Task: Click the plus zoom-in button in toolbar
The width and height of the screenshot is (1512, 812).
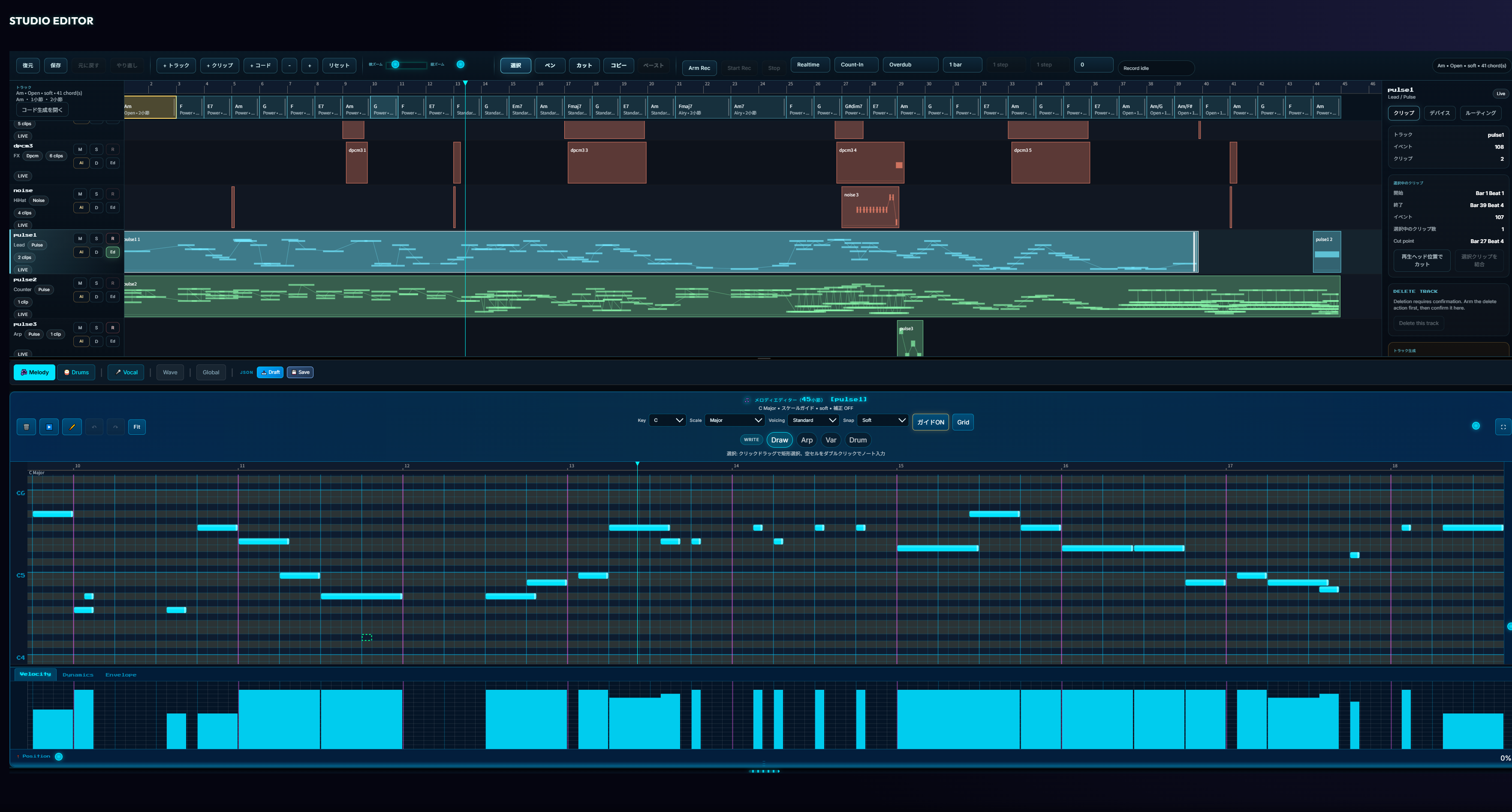Action: point(310,65)
